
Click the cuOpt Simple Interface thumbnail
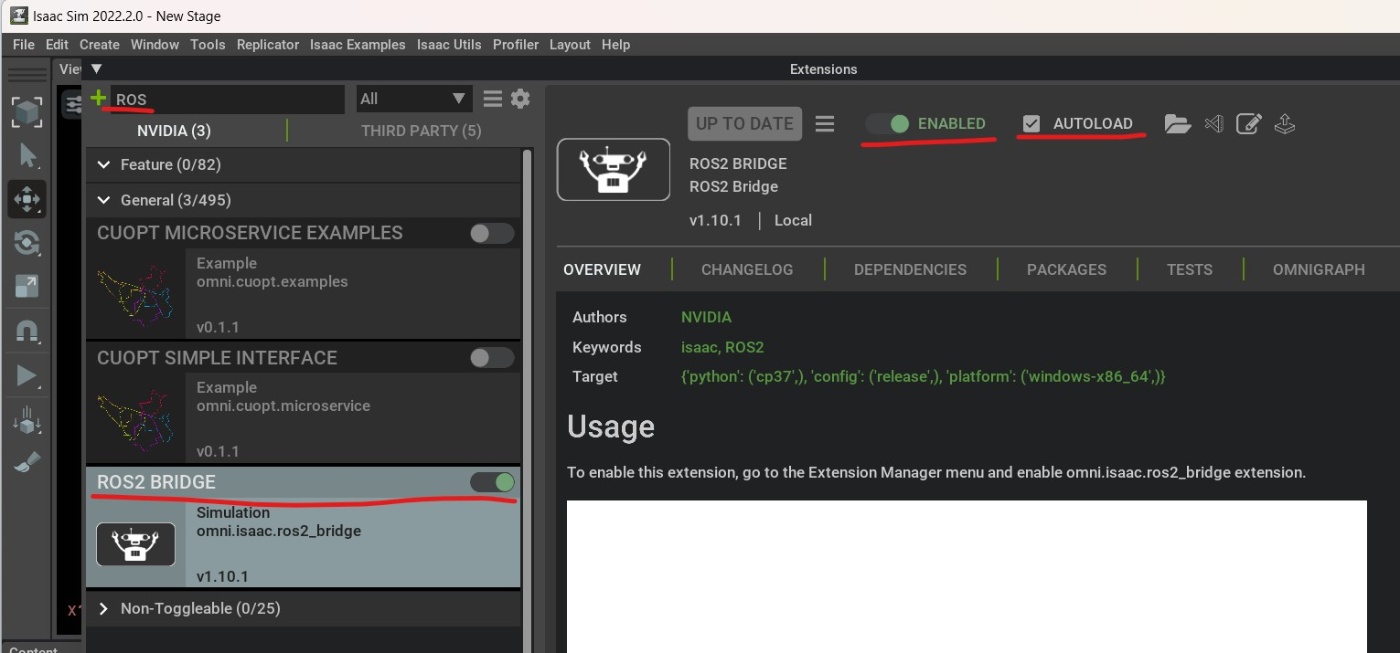click(x=135, y=418)
